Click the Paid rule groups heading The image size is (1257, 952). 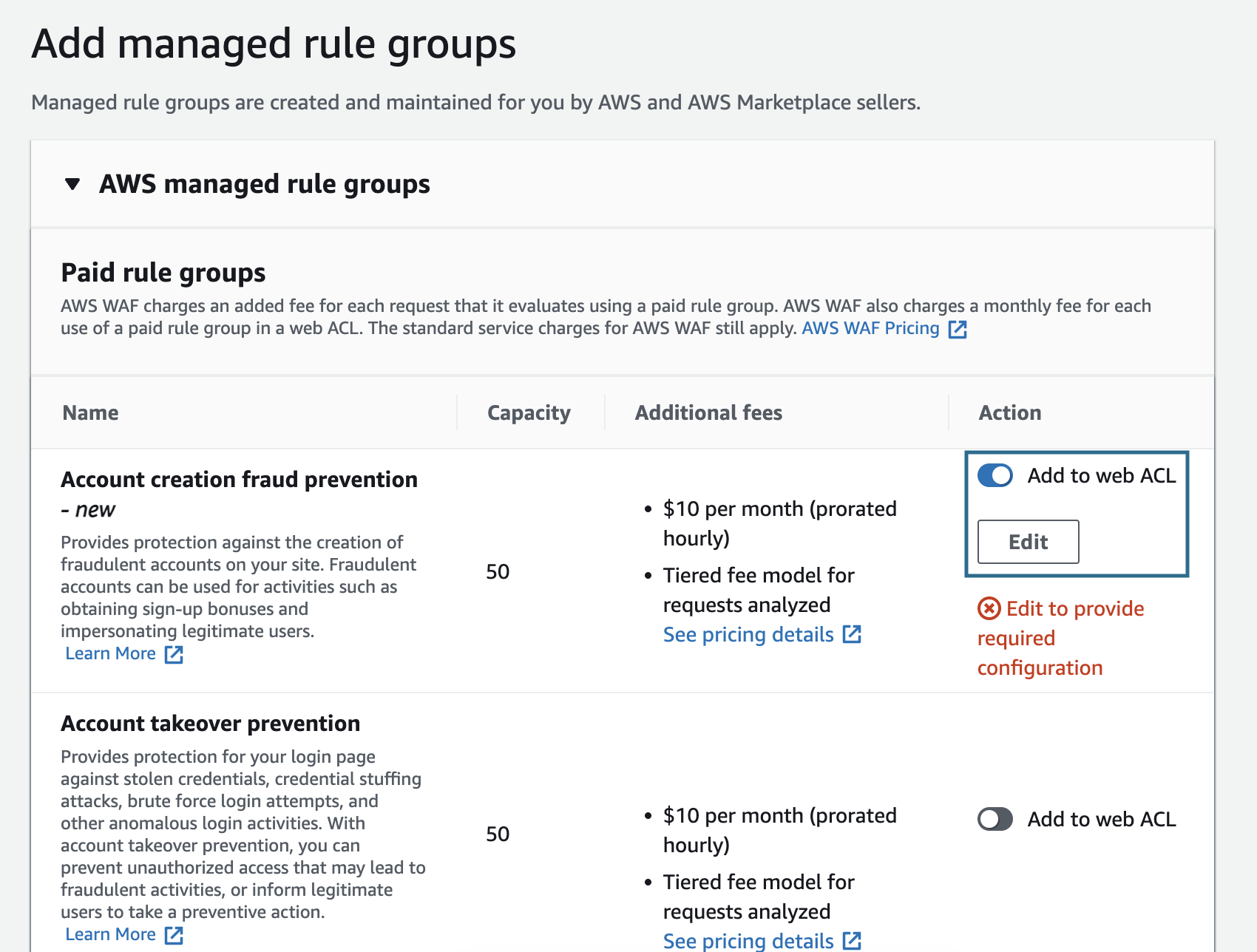[x=163, y=273]
